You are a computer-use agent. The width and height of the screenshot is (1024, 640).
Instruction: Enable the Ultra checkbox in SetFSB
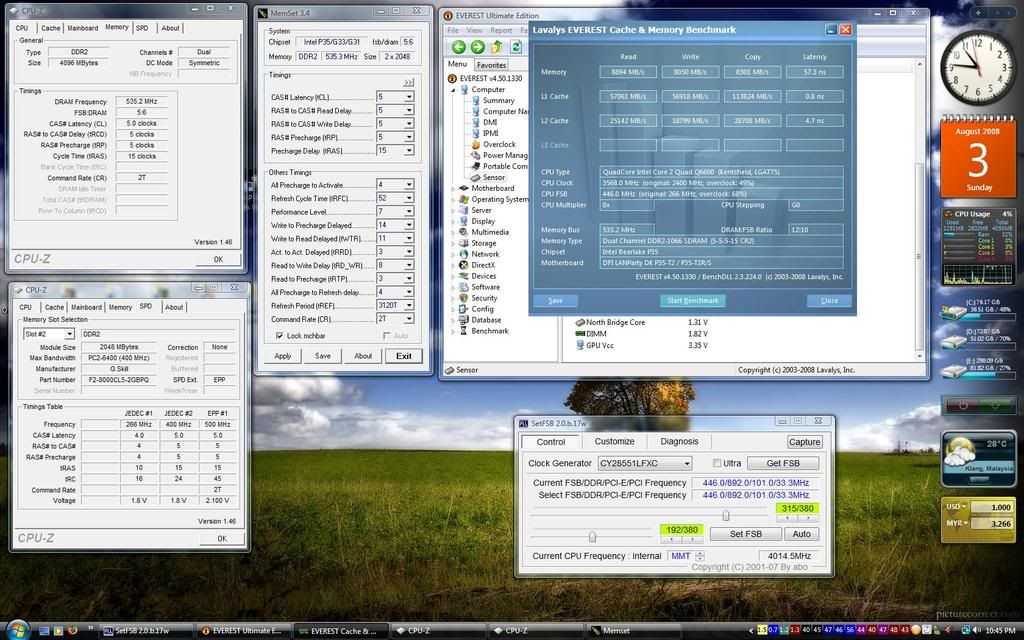tap(717, 463)
